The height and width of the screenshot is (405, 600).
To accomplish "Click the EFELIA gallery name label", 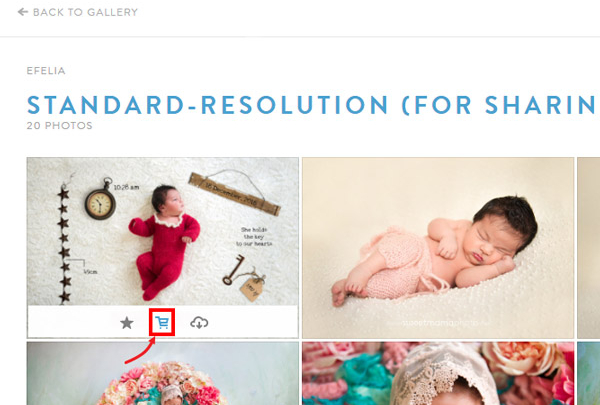I will pos(46,71).
